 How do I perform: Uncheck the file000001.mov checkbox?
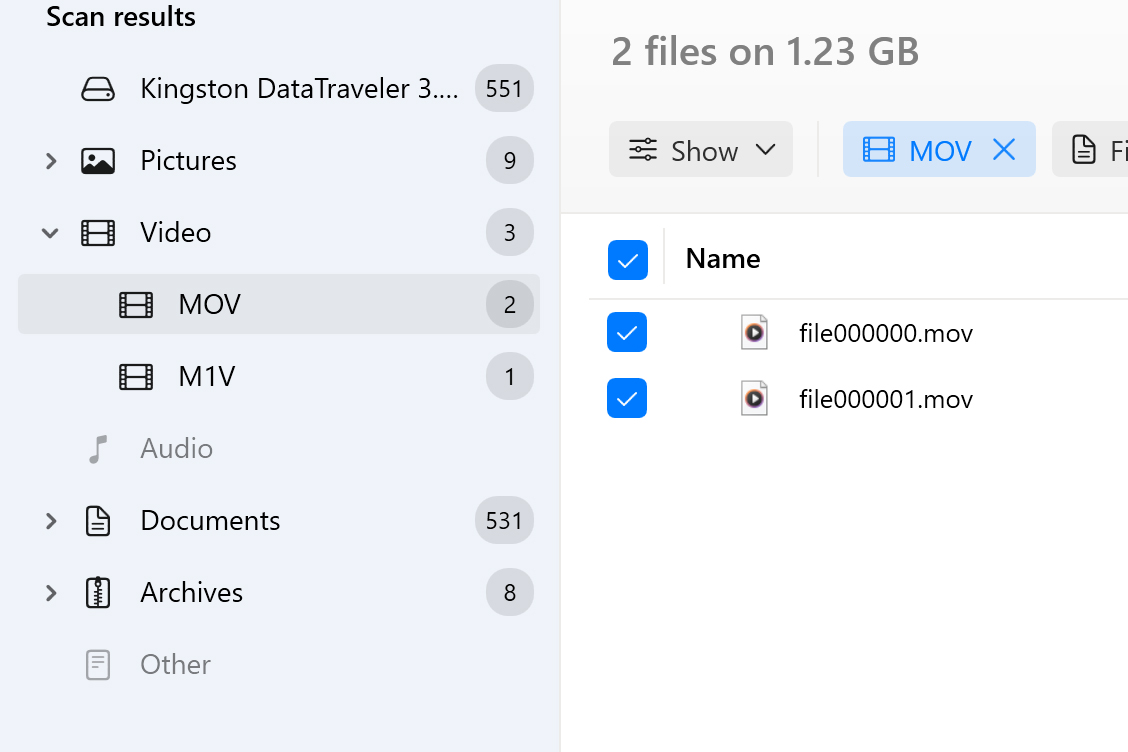tap(627, 399)
